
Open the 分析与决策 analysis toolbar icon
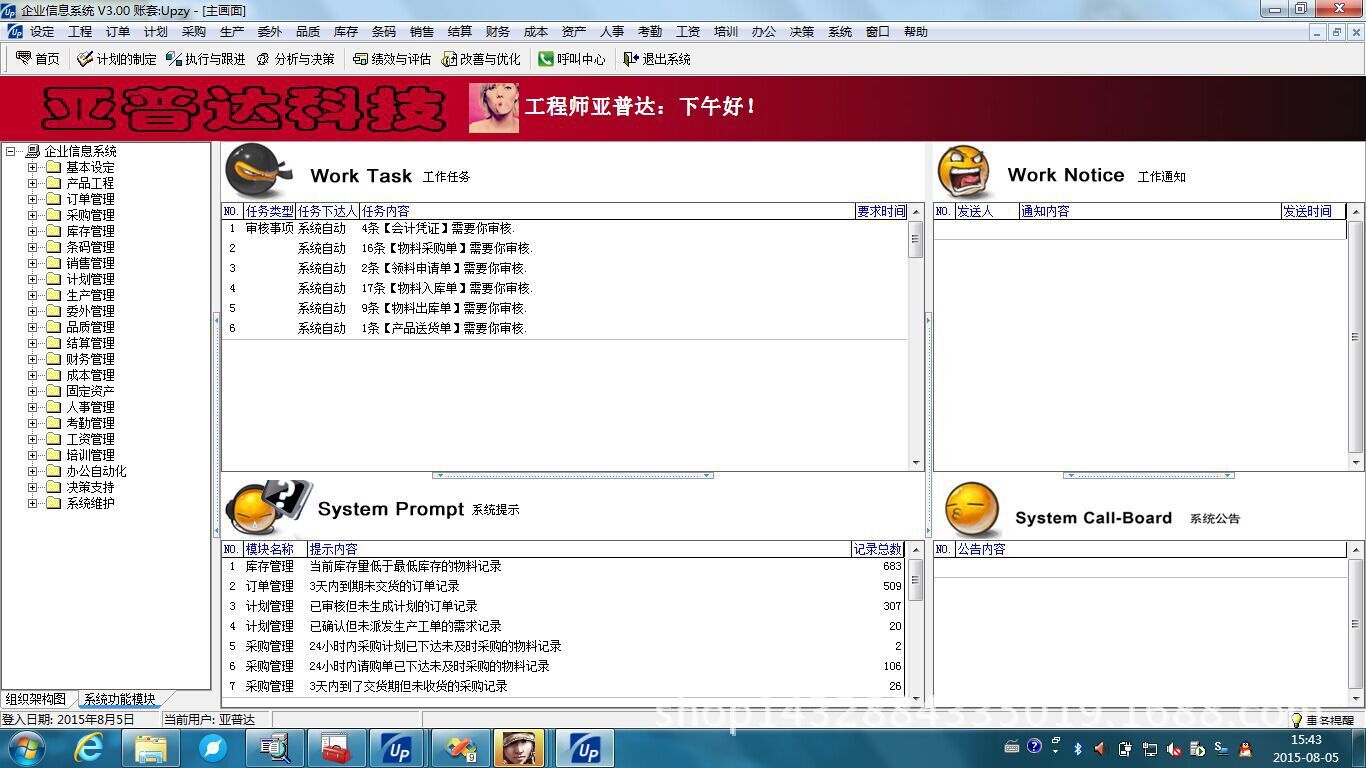(298, 58)
